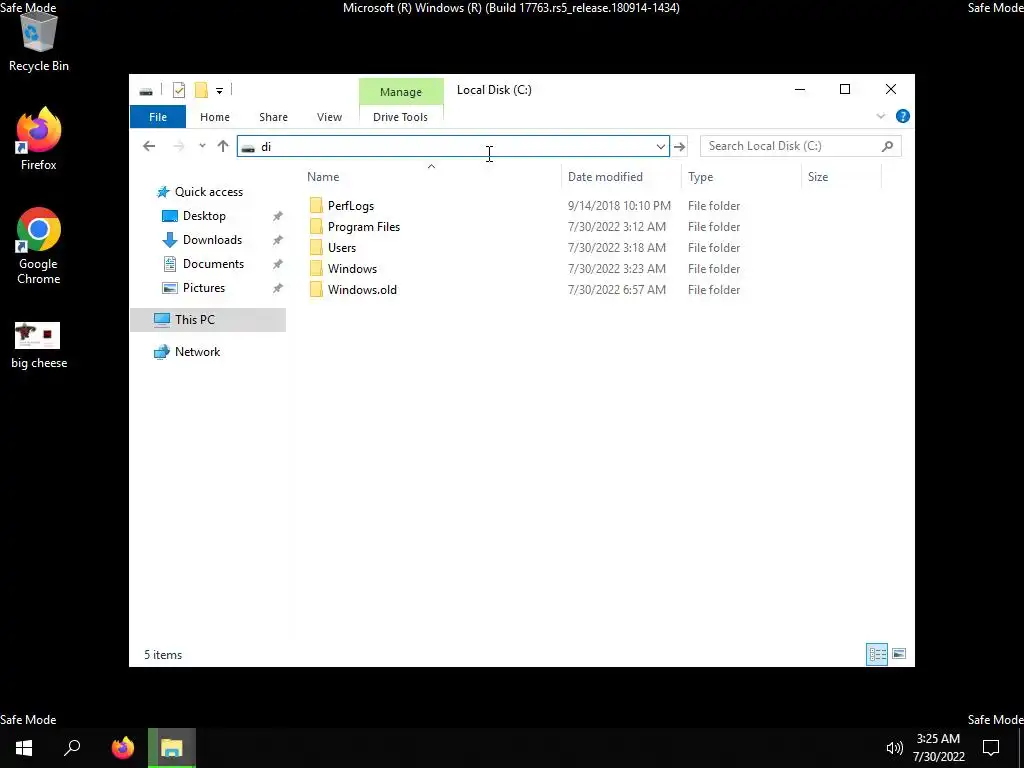Switch to the View ribbon tab
Screen dimensions: 1024x768
[x=329, y=117]
